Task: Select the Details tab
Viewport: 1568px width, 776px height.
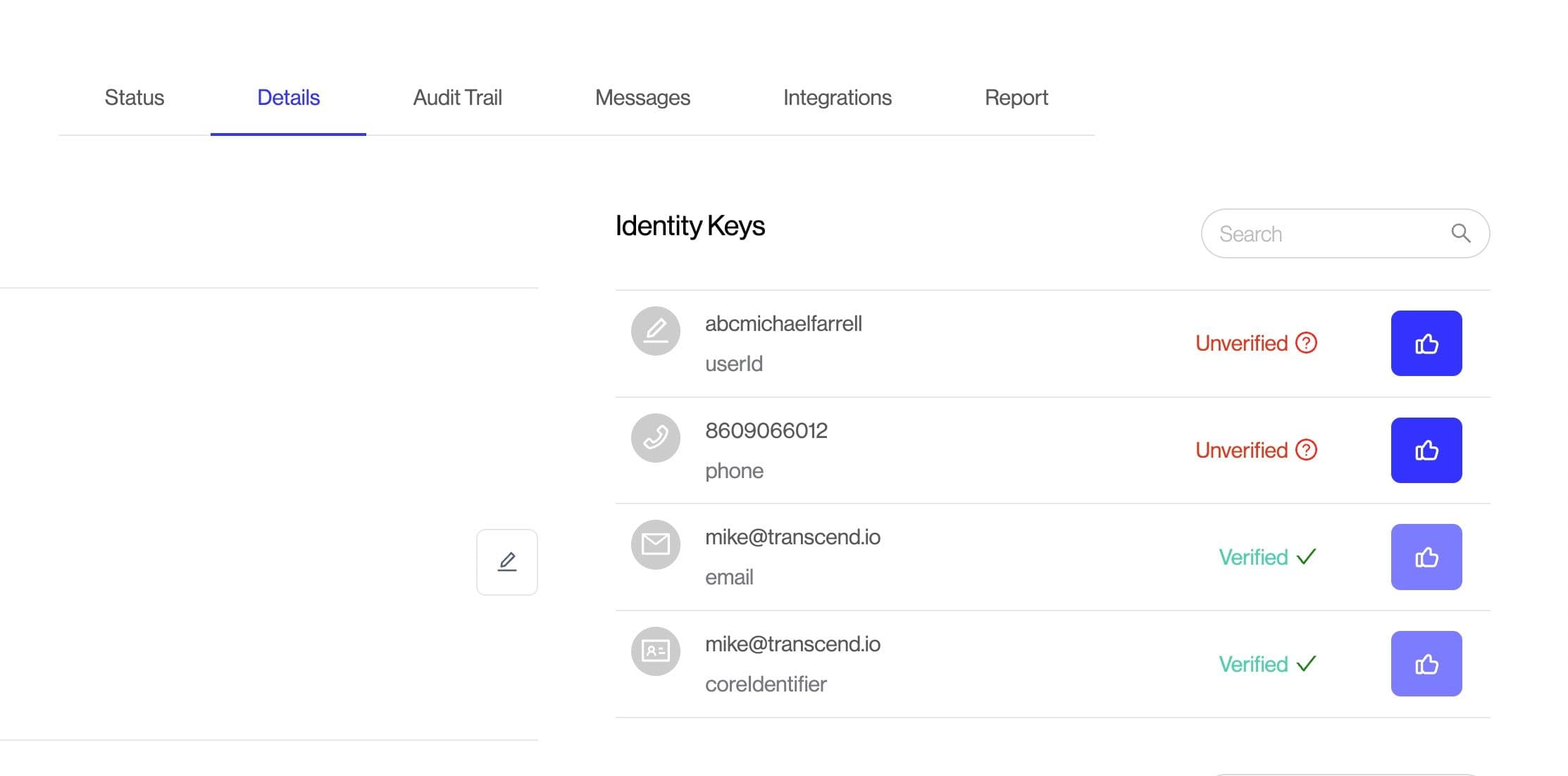Action: point(288,97)
